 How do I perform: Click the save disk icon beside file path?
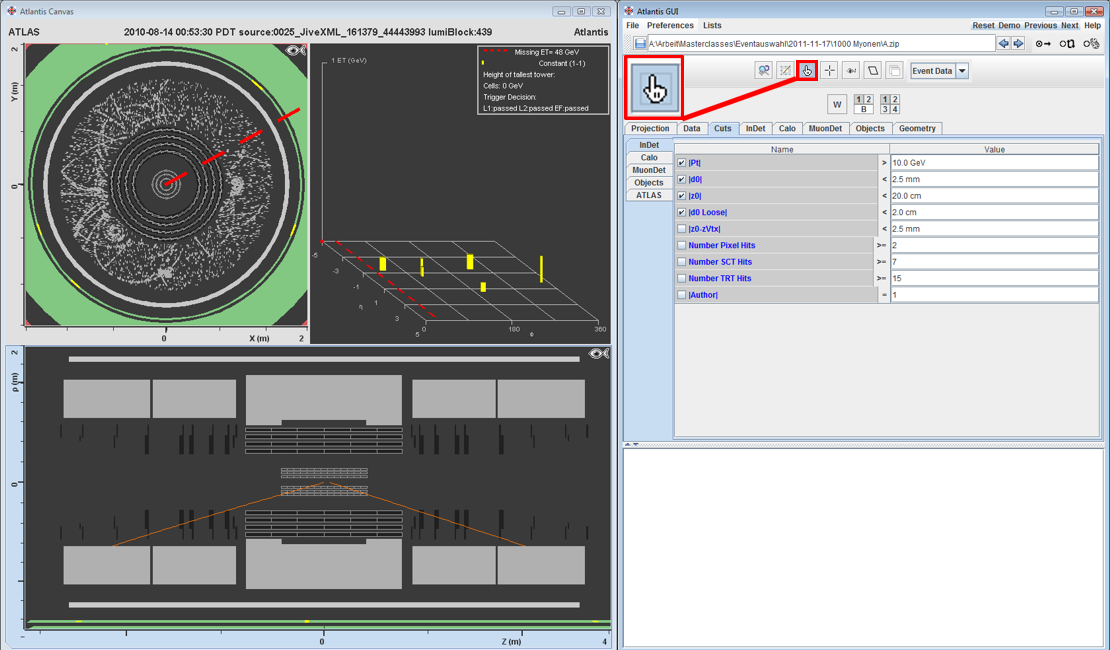point(640,44)
